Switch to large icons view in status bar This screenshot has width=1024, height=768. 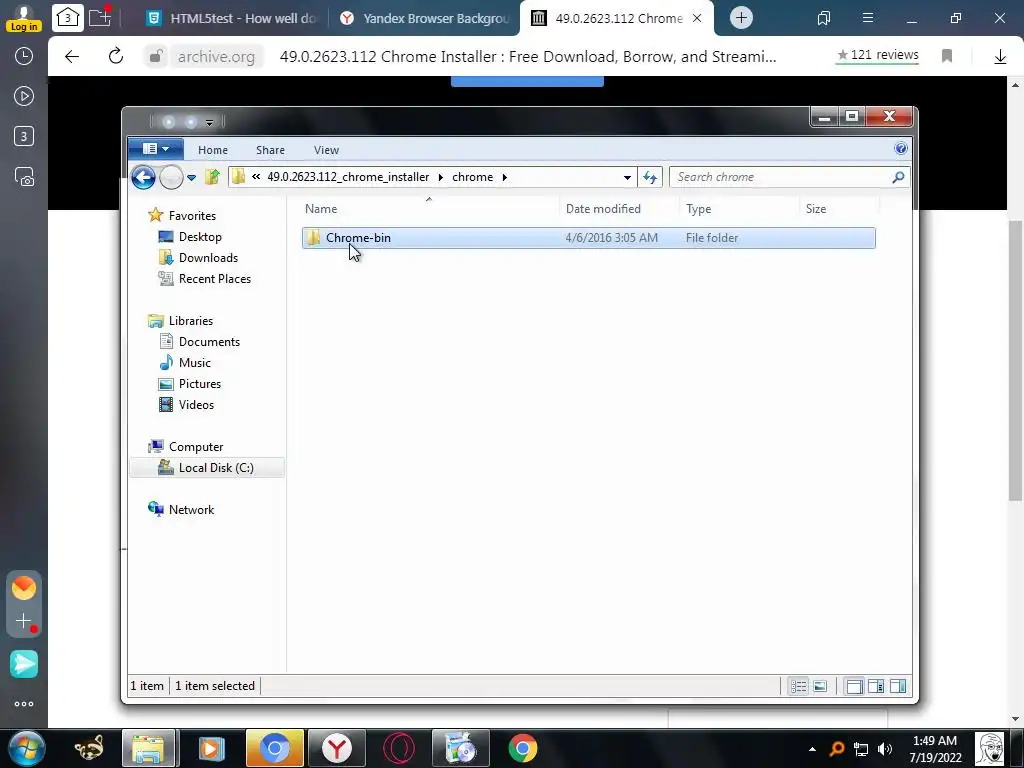(x=820, y=686)
